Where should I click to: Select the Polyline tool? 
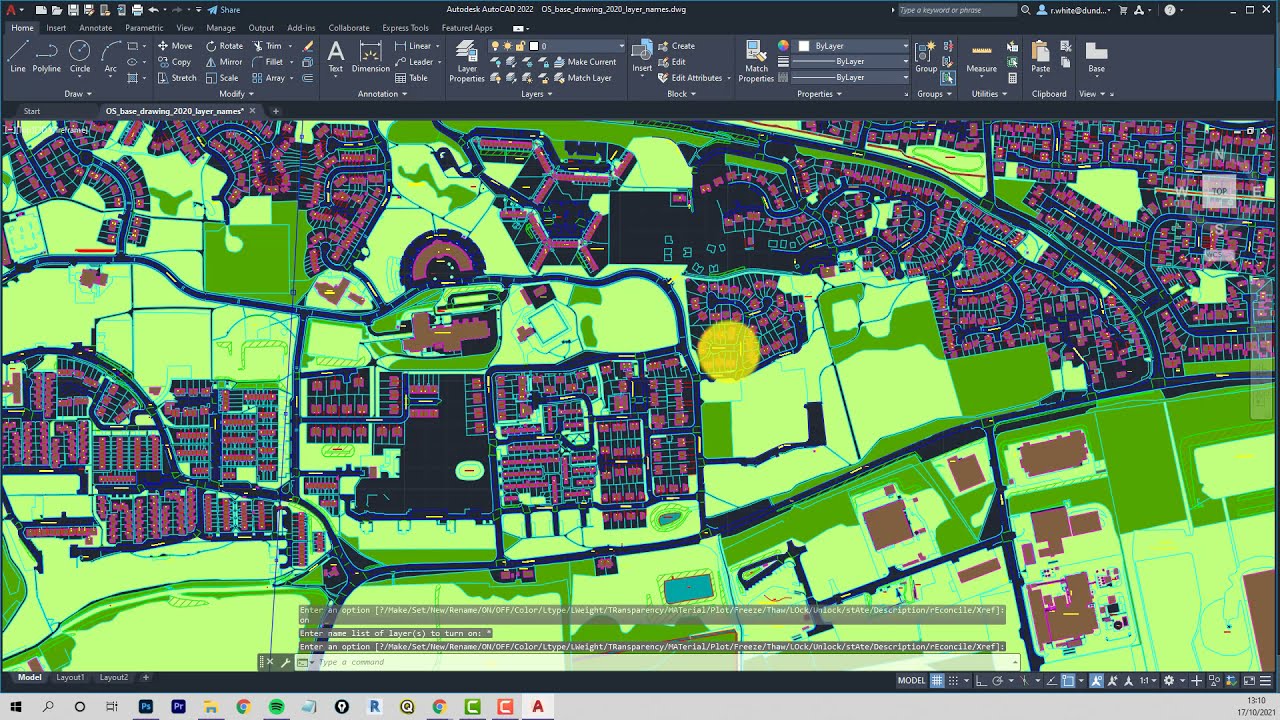pyautogui.click(x=47, y=56)
